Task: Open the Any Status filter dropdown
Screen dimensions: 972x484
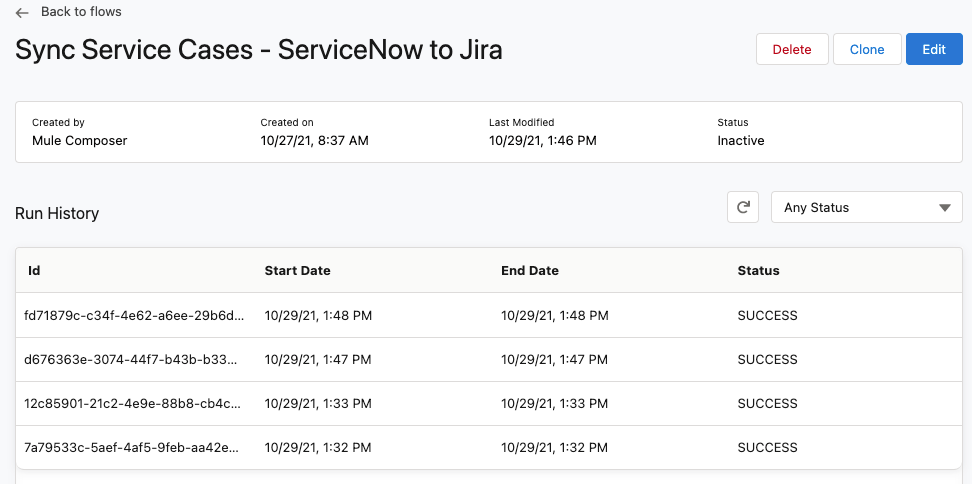Action: 865,207
